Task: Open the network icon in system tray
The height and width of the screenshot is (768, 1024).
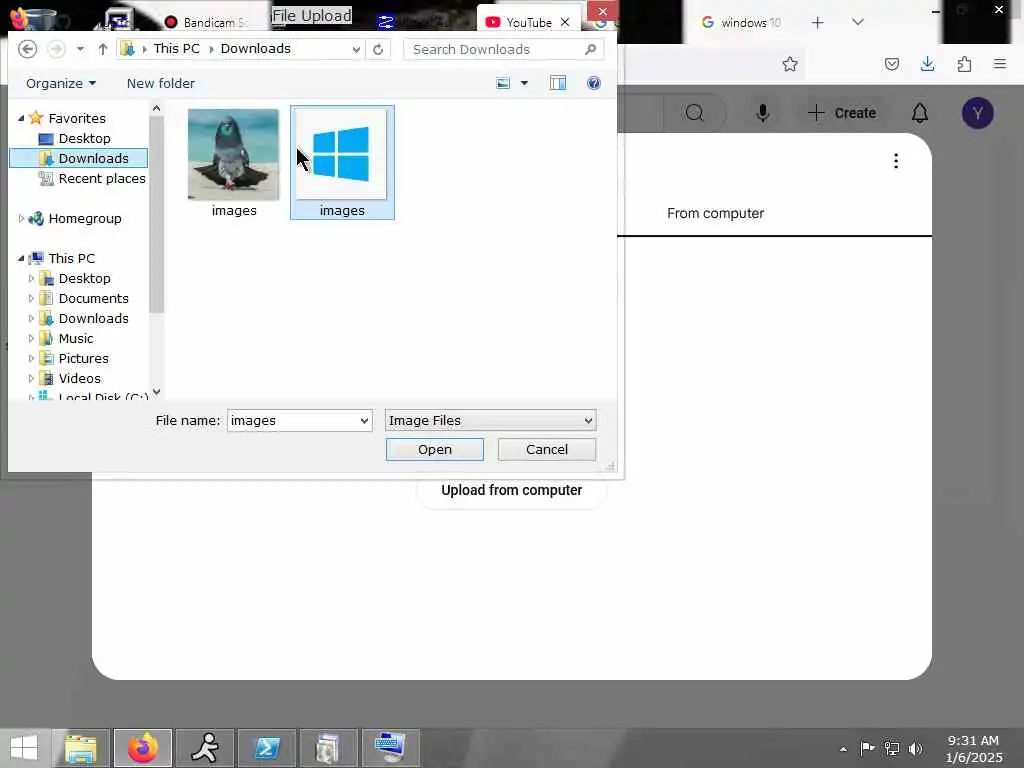Action: [x=891, y=748]
